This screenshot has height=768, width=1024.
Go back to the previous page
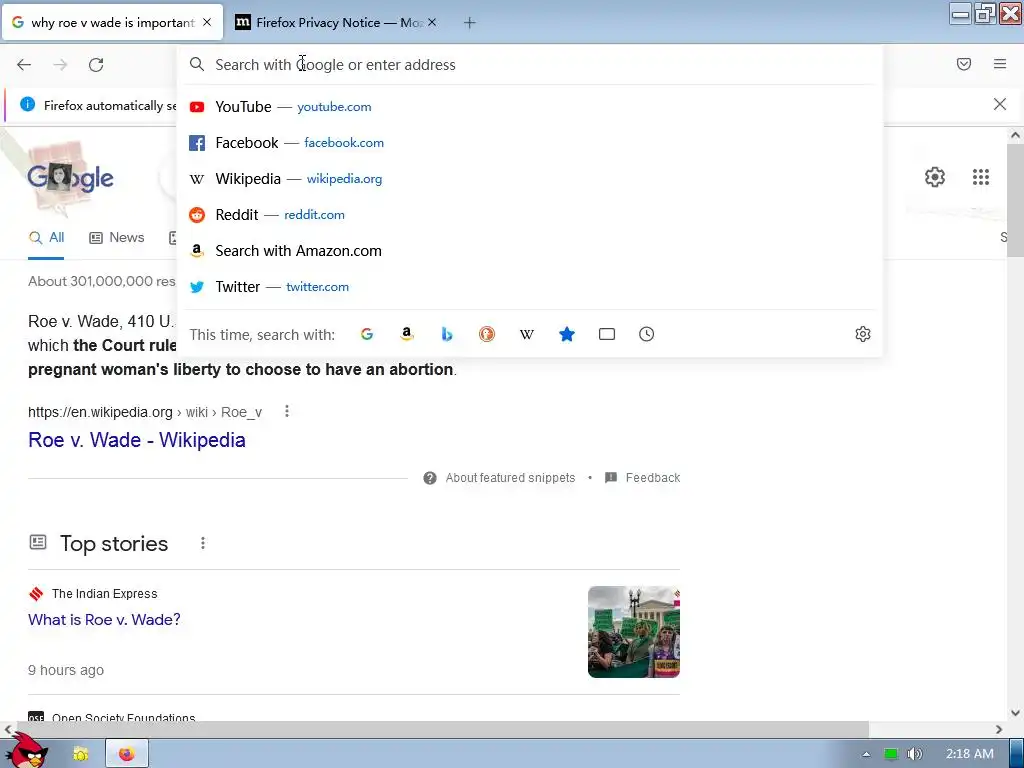click(24, 65)
